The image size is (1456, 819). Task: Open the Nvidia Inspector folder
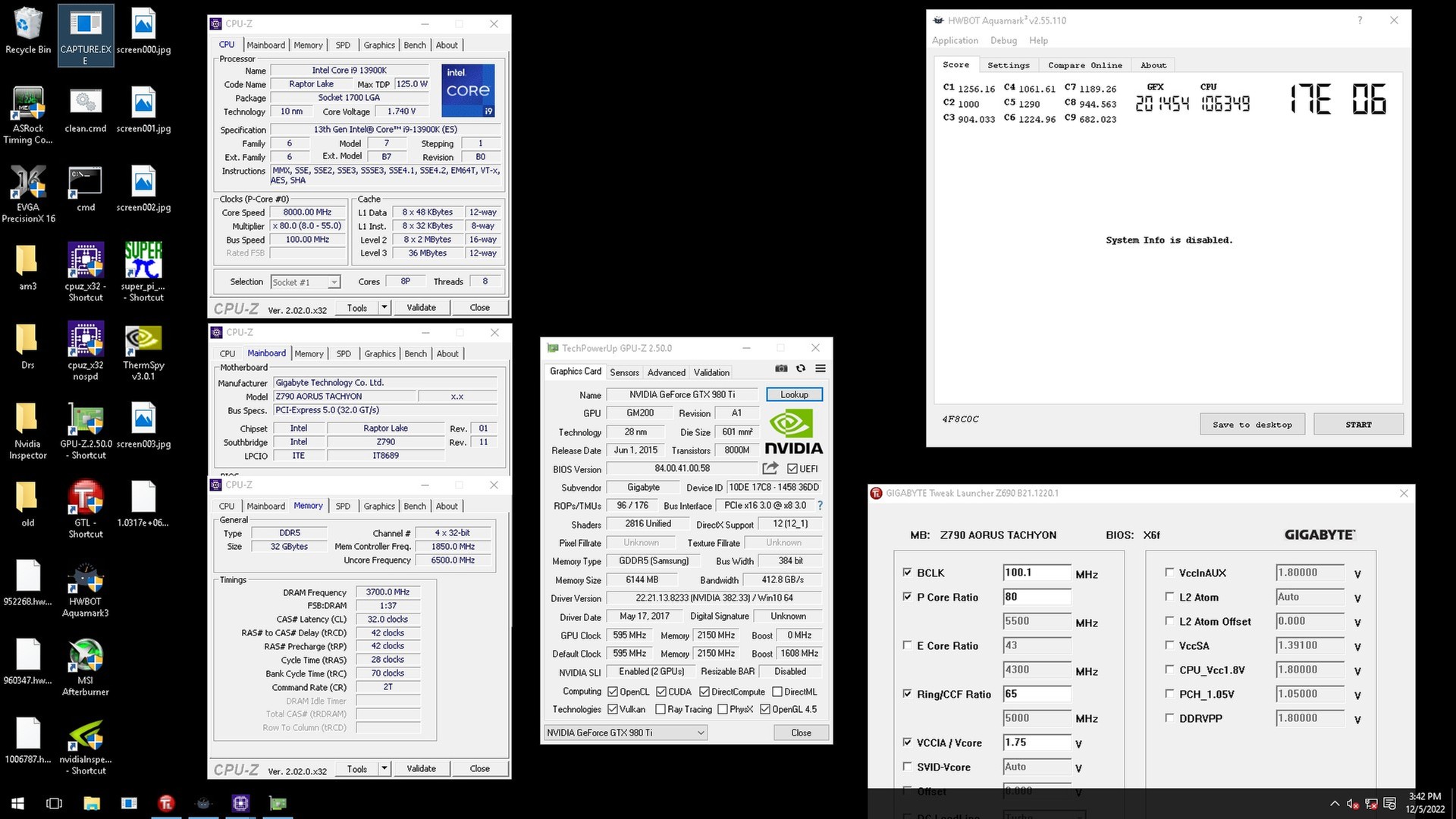coord(28,431)
